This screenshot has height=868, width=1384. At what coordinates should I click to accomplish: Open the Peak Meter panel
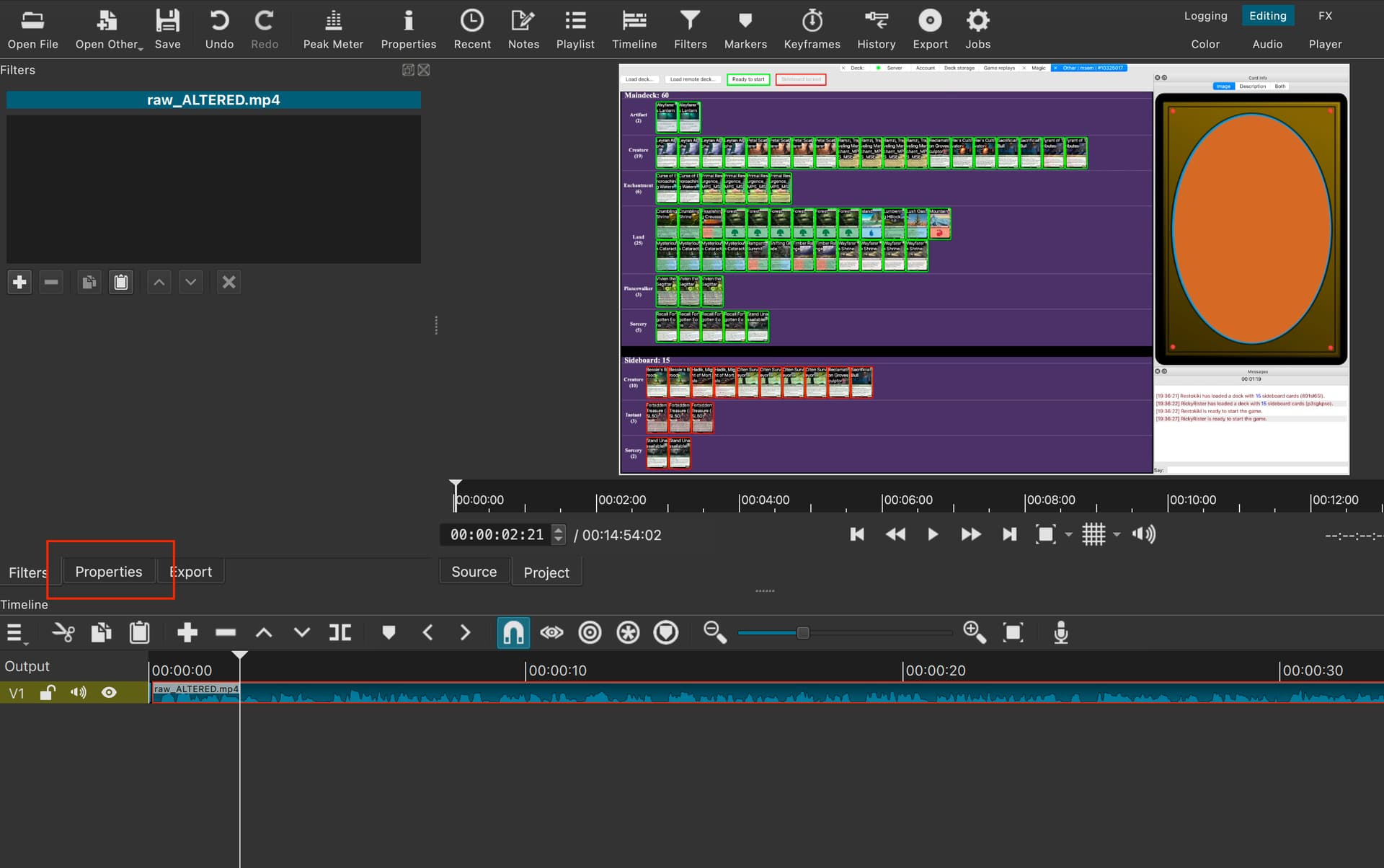332,29
